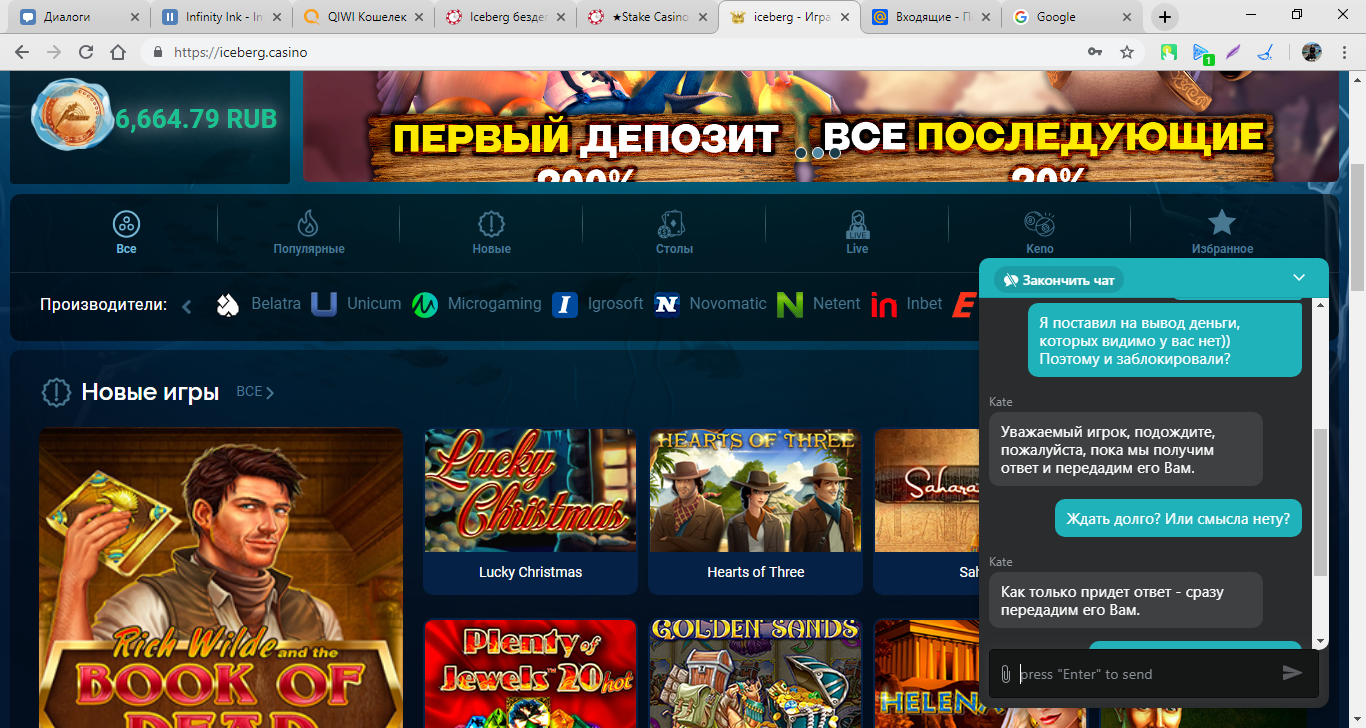Filter games by Belatra provider
Image resolution: width=1366 pixels, height=728 pixels.
click(x=258, y=304)
